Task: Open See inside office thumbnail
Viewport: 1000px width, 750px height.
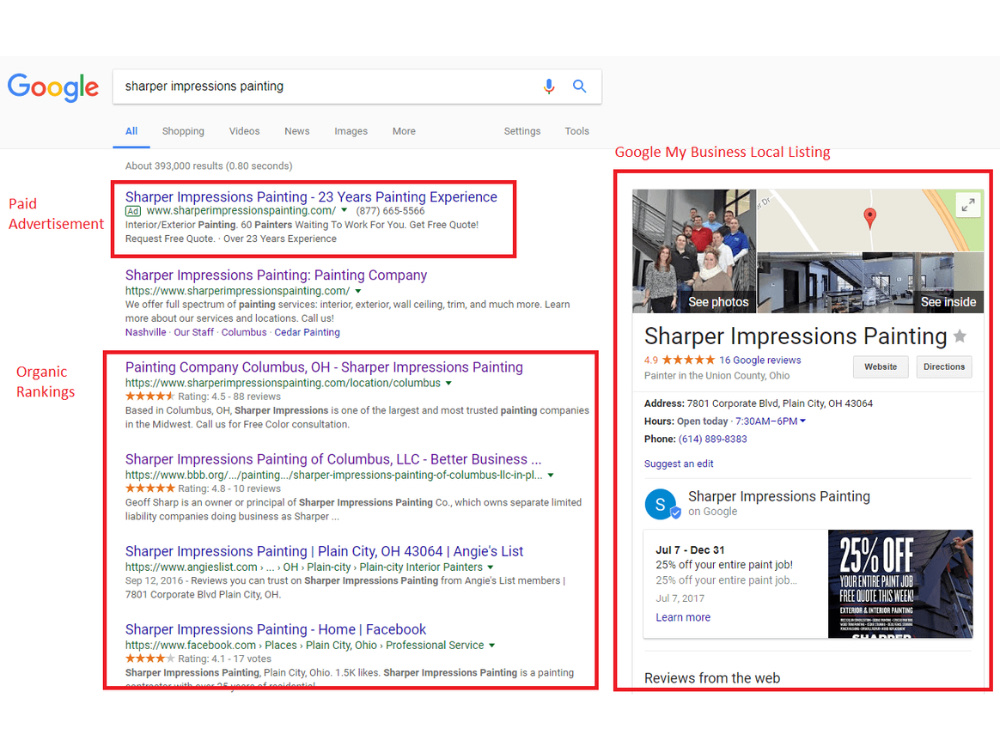Action: (870, 282)
